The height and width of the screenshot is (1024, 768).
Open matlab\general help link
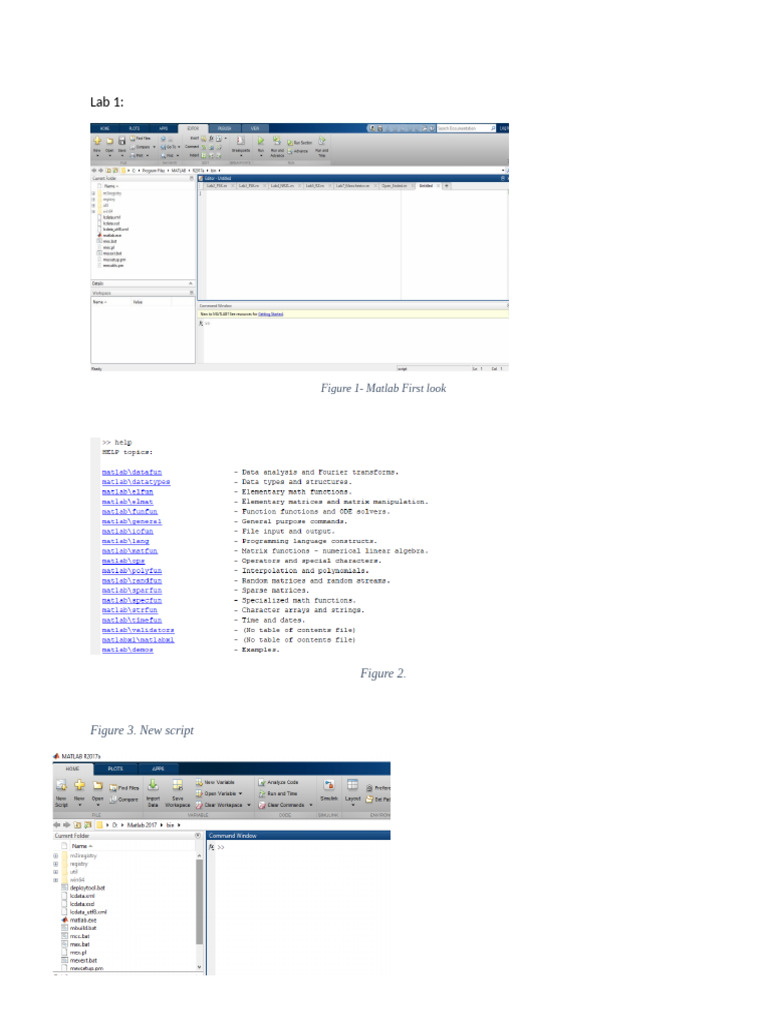[x=132, y=521]
